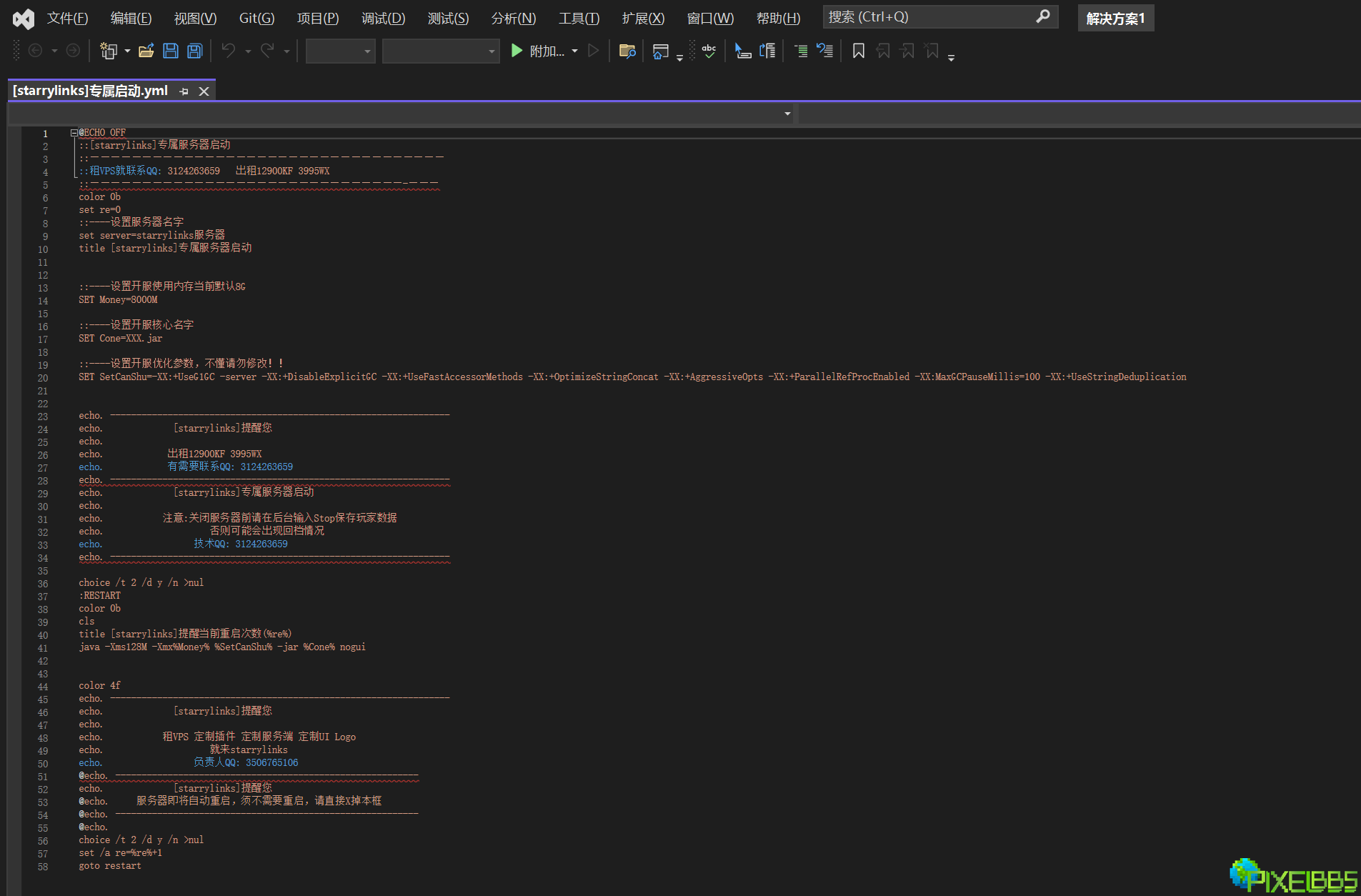Save the current file with floppy icon
This screenshot has width=1361, height=896.
tap(171, 51)
